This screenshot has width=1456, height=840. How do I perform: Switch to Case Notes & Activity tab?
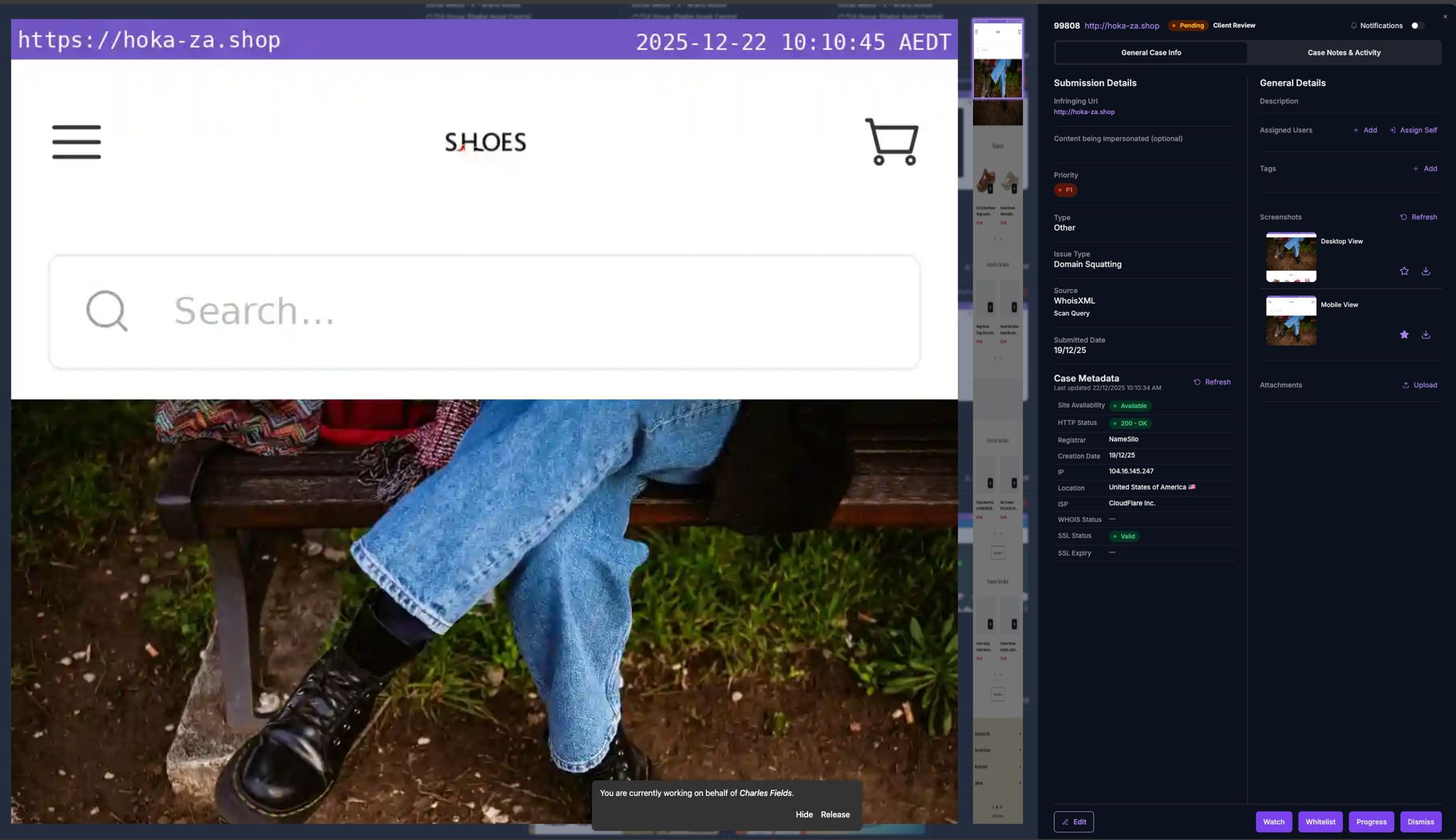[x=1344, y=53]
